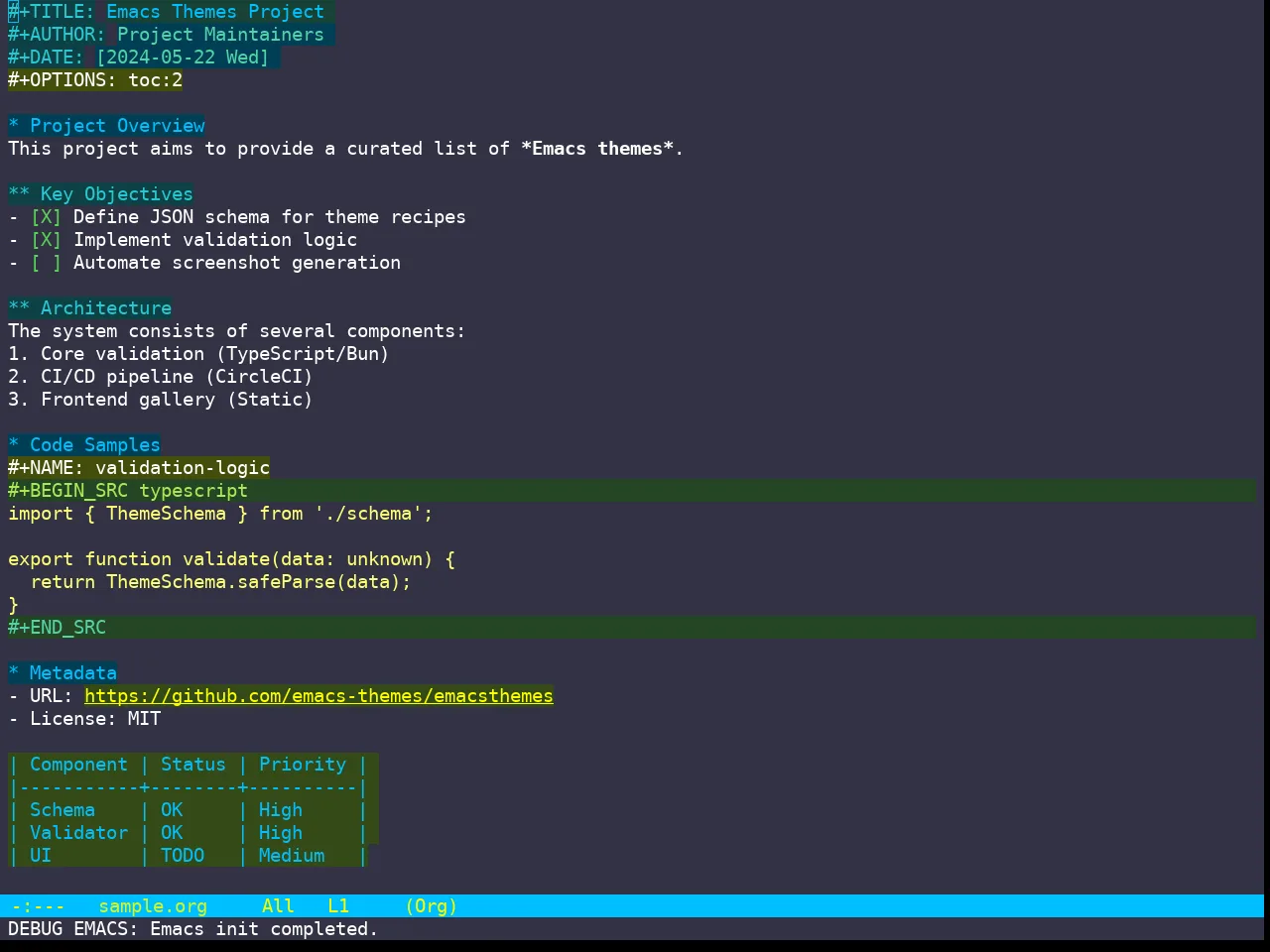Collapse the 'Metadata' heading
Screen dimensions: 1270x952
tap(63, 673)
